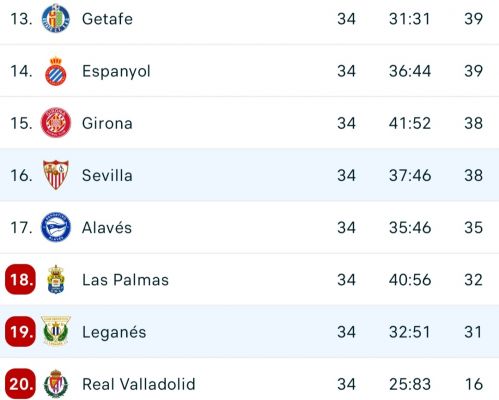Click the Las Palmas club crest
The width and height of the screenshot is (499, 400).
point(56,279)
